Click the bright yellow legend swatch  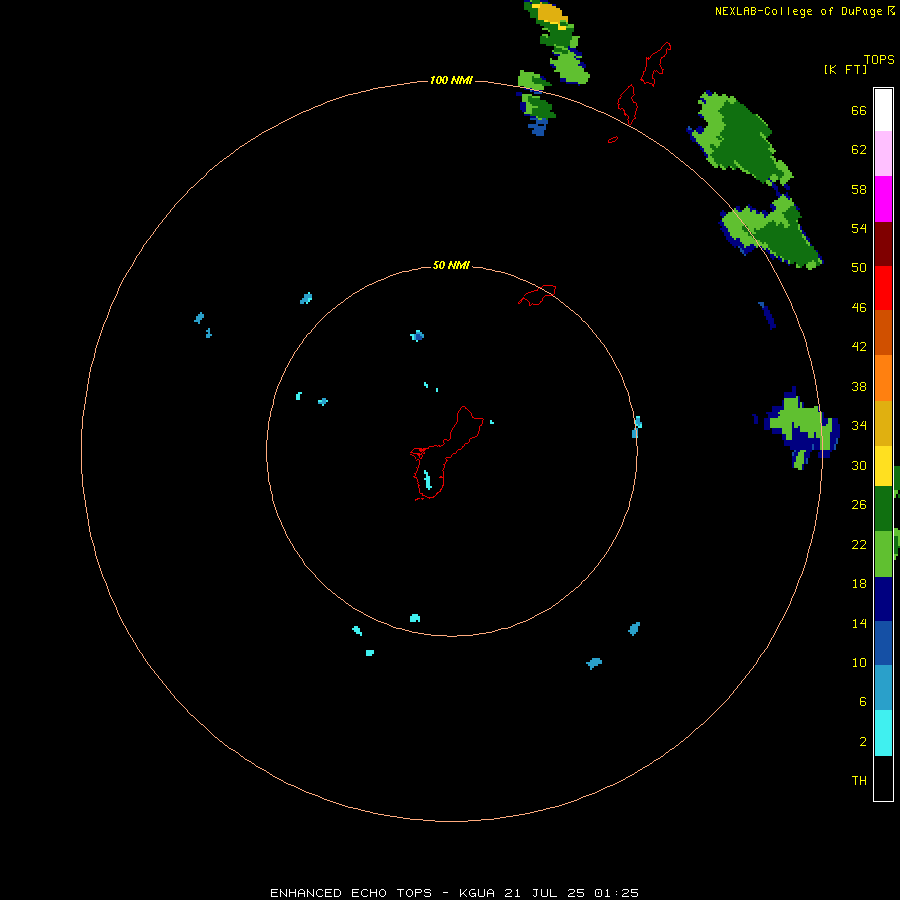[x=883, y=465]
